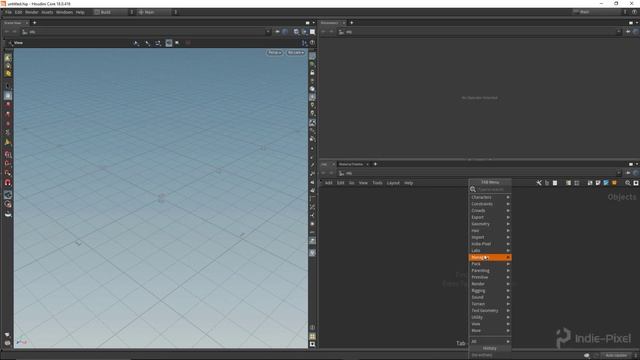Select the red magnet snapping tool

click(8, 183)
